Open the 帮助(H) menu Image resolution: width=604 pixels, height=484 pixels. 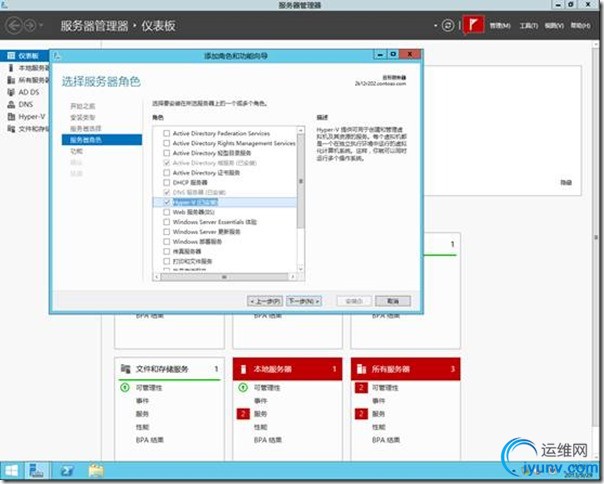tap(580, 25)
